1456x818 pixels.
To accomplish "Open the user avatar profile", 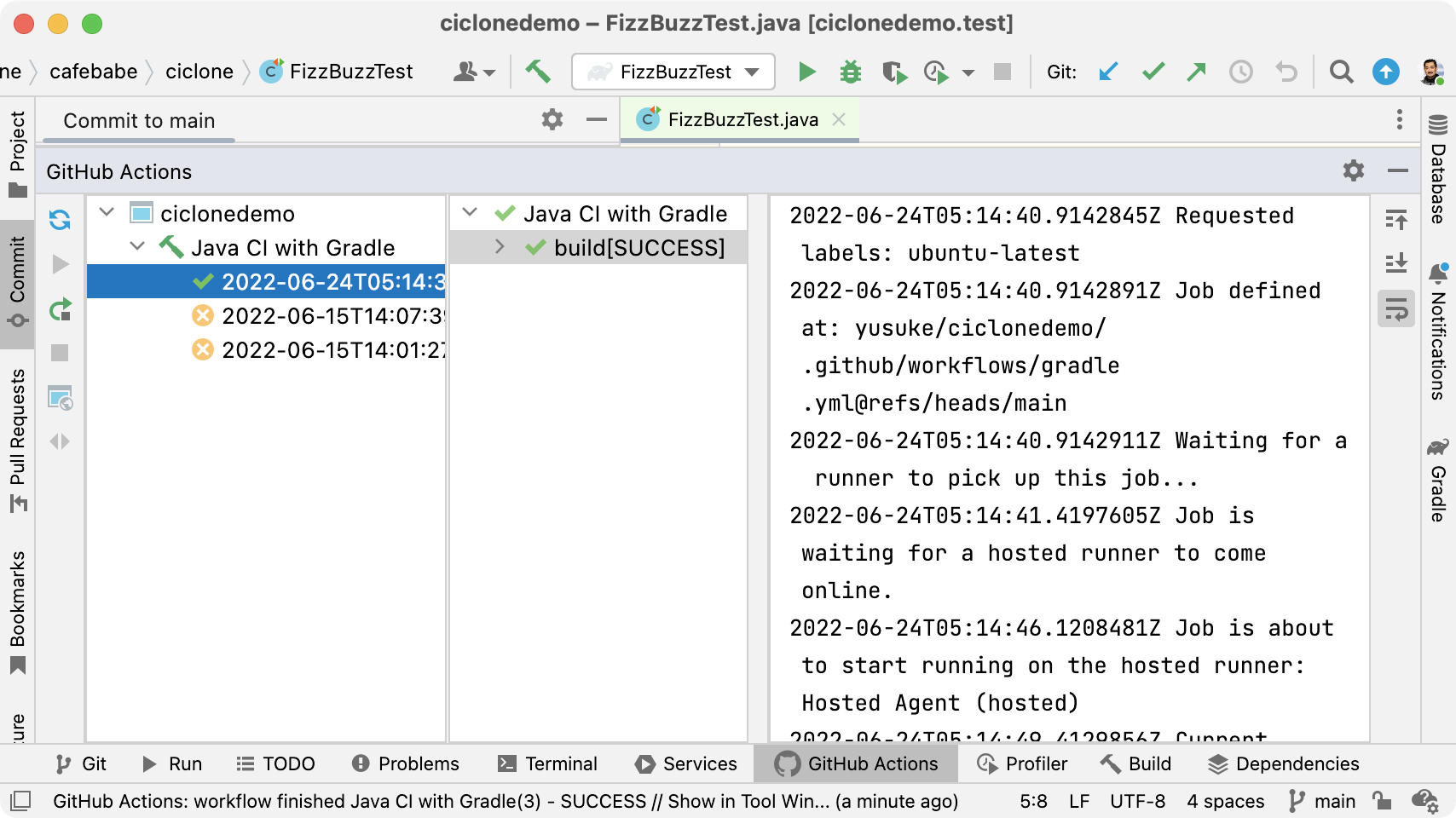I will point(1431,72).
